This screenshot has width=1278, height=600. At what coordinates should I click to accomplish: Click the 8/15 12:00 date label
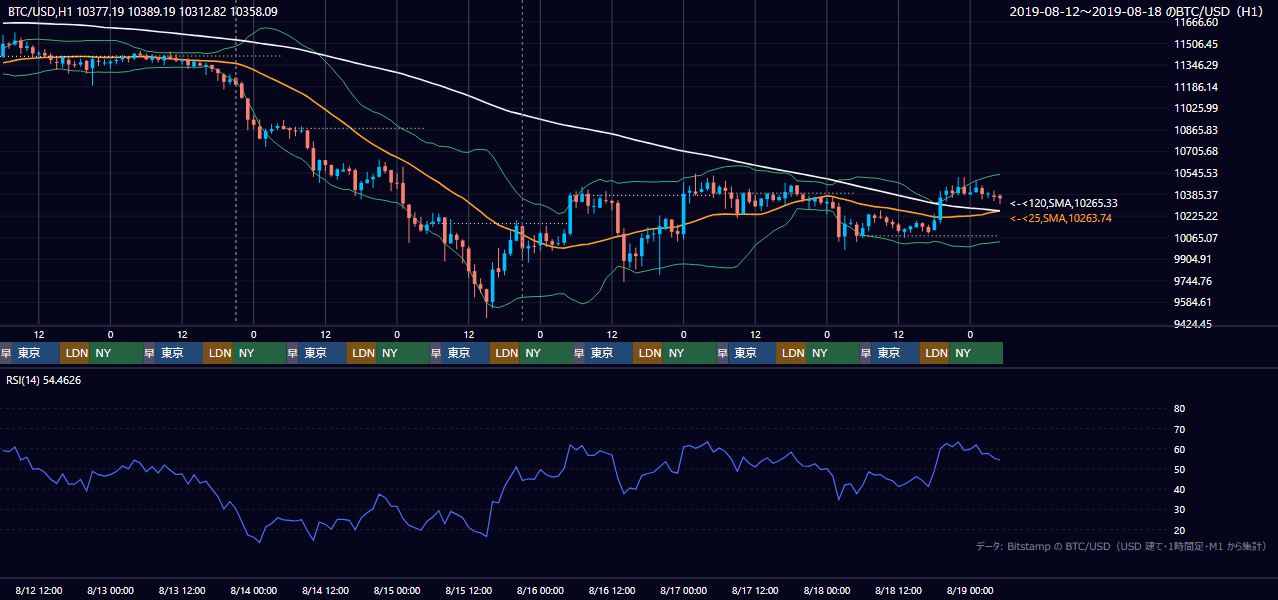pos(469,590)
